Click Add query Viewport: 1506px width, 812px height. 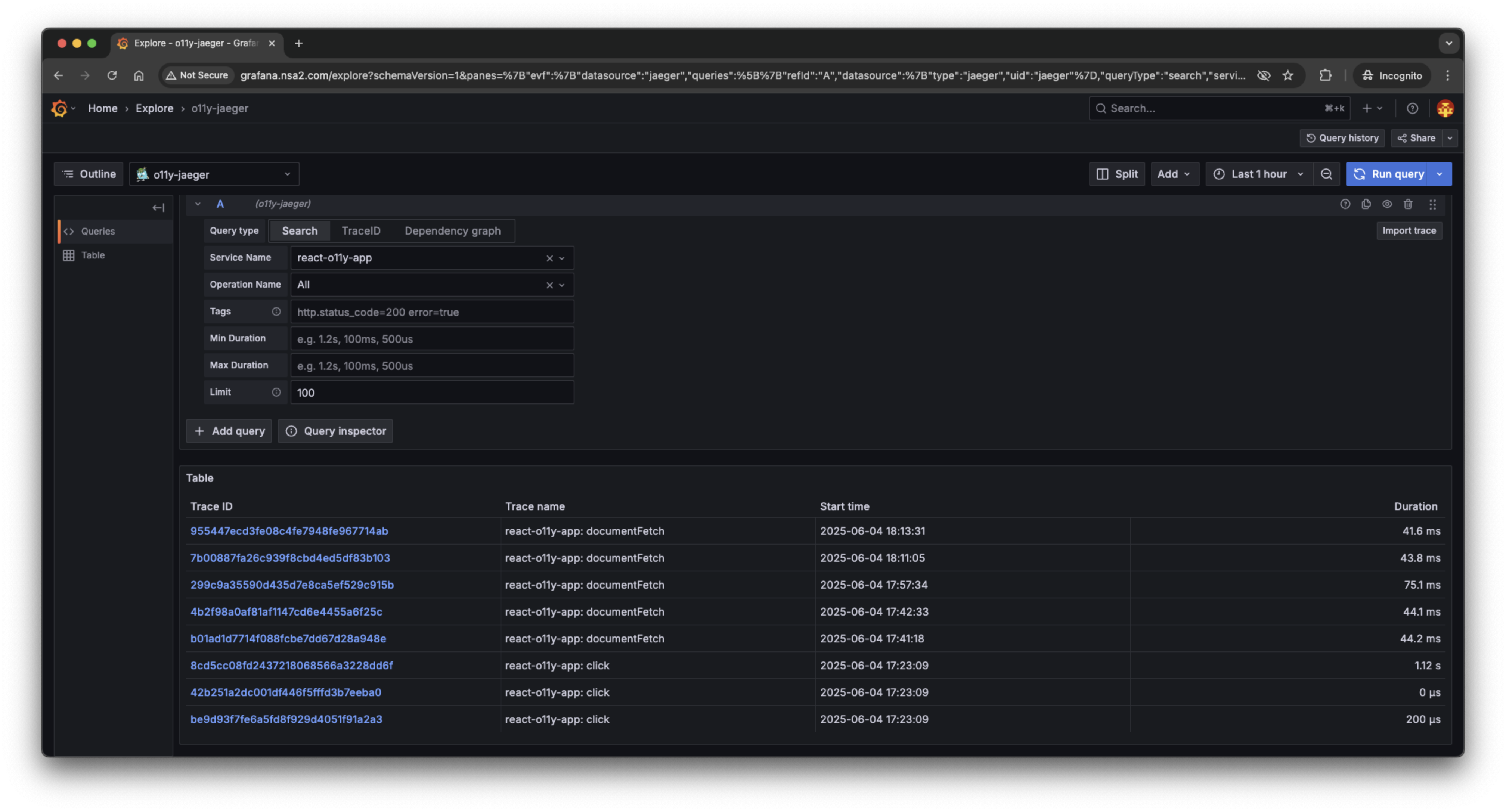click(x=229, y=431)
